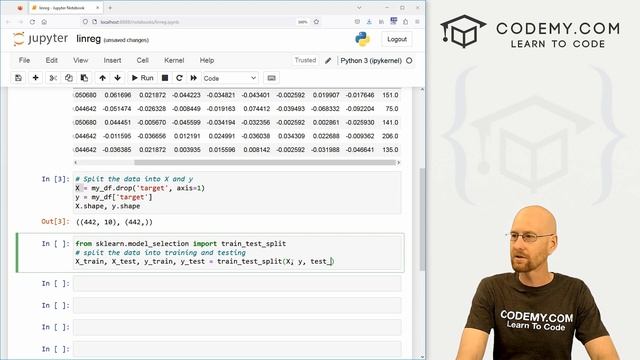Paste cells below icon

click(84, 78)
